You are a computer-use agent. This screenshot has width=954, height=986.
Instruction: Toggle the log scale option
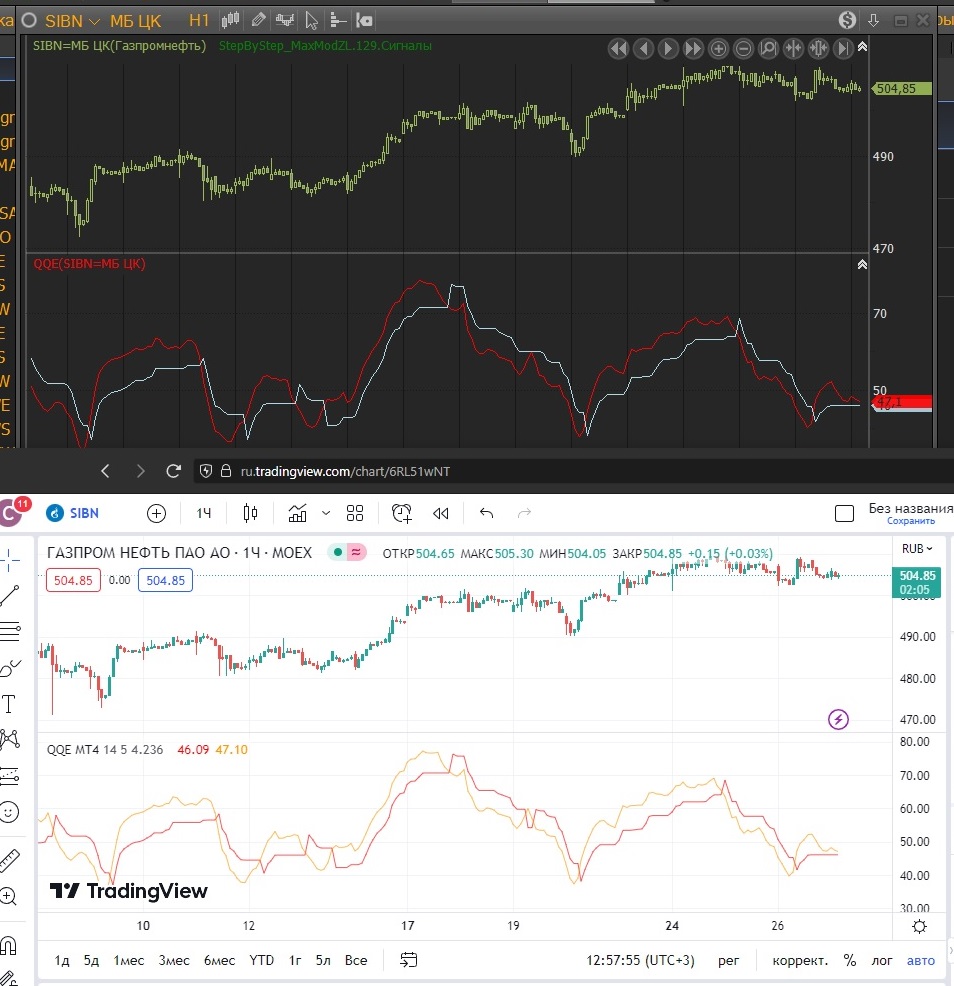[881, 960]
